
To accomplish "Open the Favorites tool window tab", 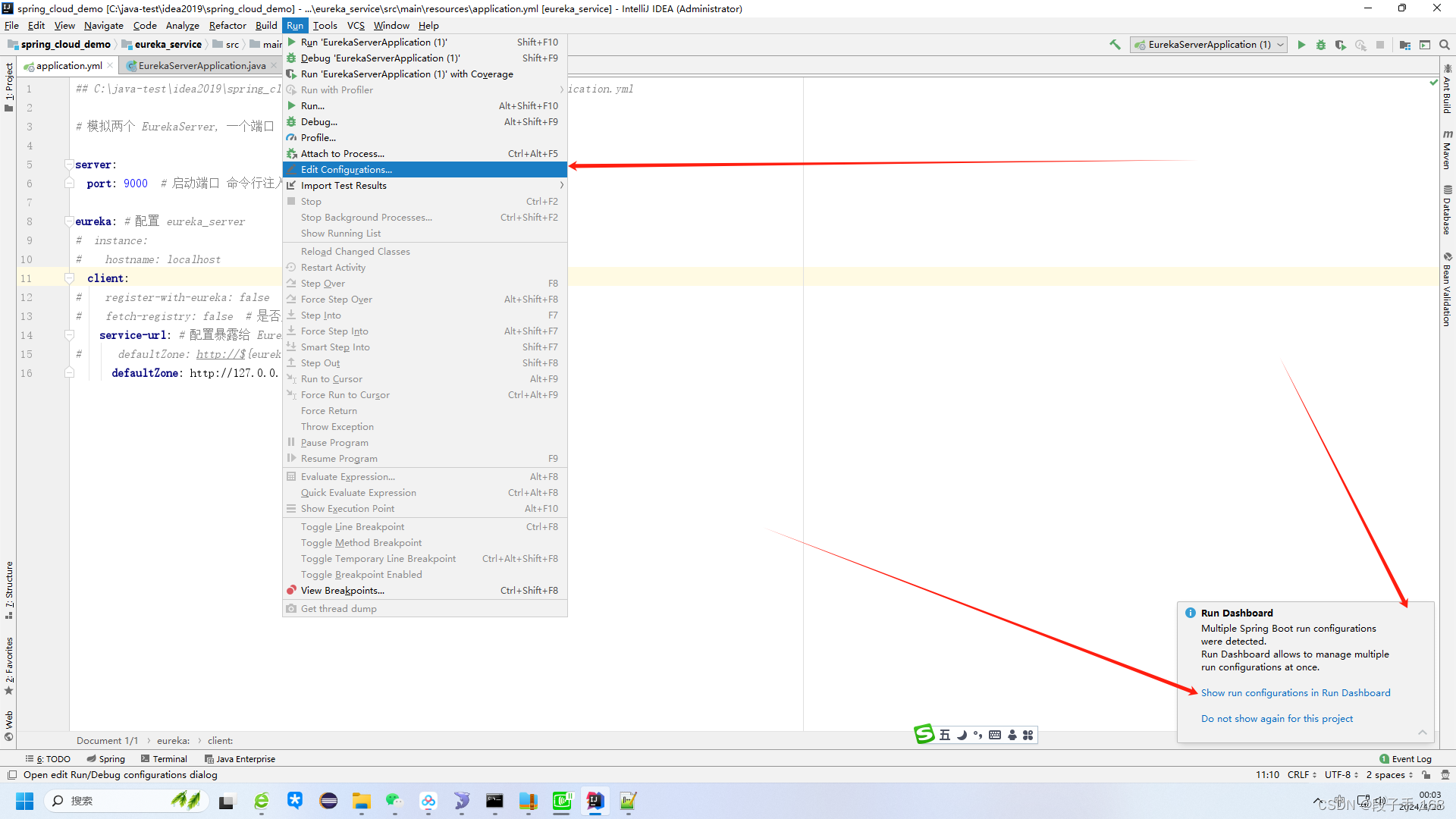I will (9, 666).
